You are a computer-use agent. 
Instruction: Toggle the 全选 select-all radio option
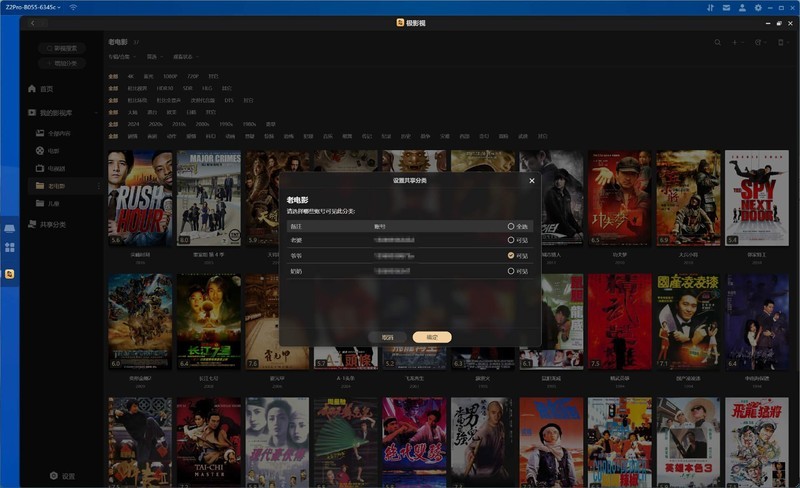tap(511, 227)
